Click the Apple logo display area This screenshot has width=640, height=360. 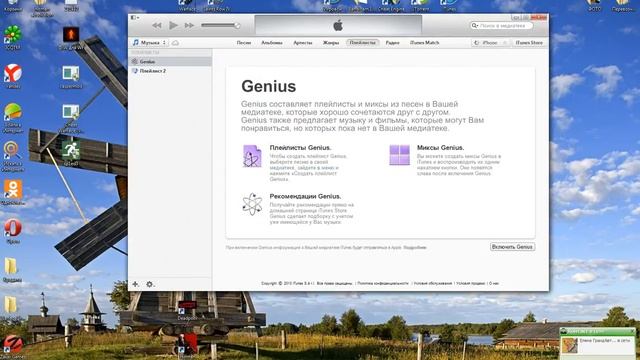pyautogui.click(x=338, y=26)
